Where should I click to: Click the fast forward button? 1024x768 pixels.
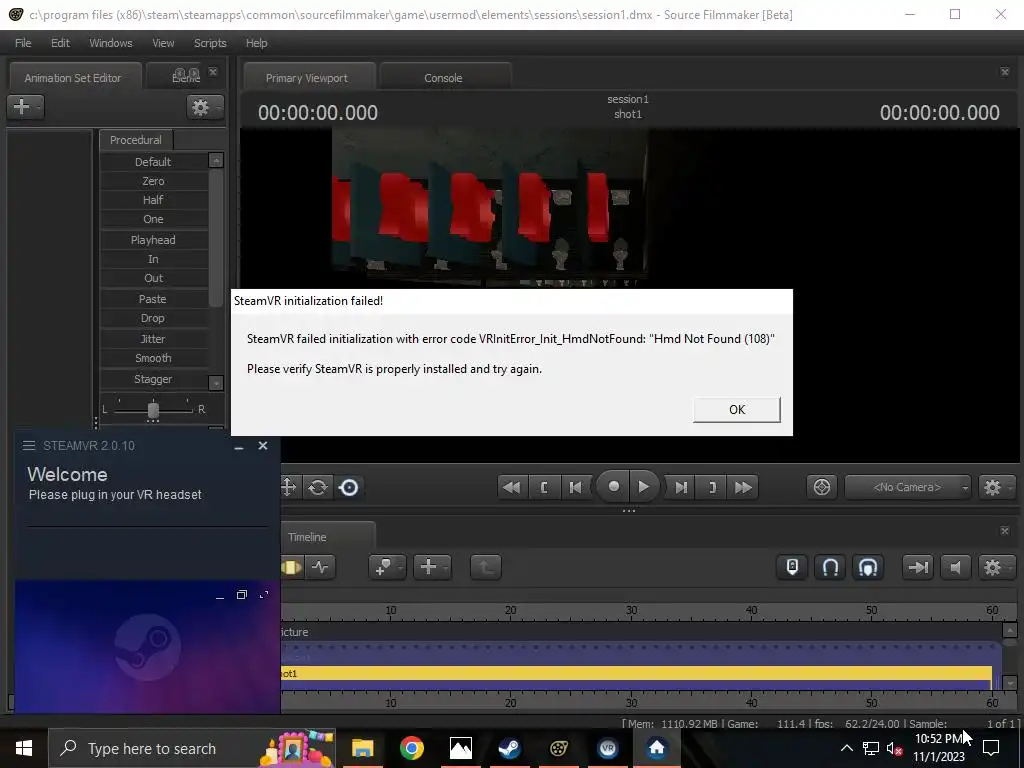743,487
